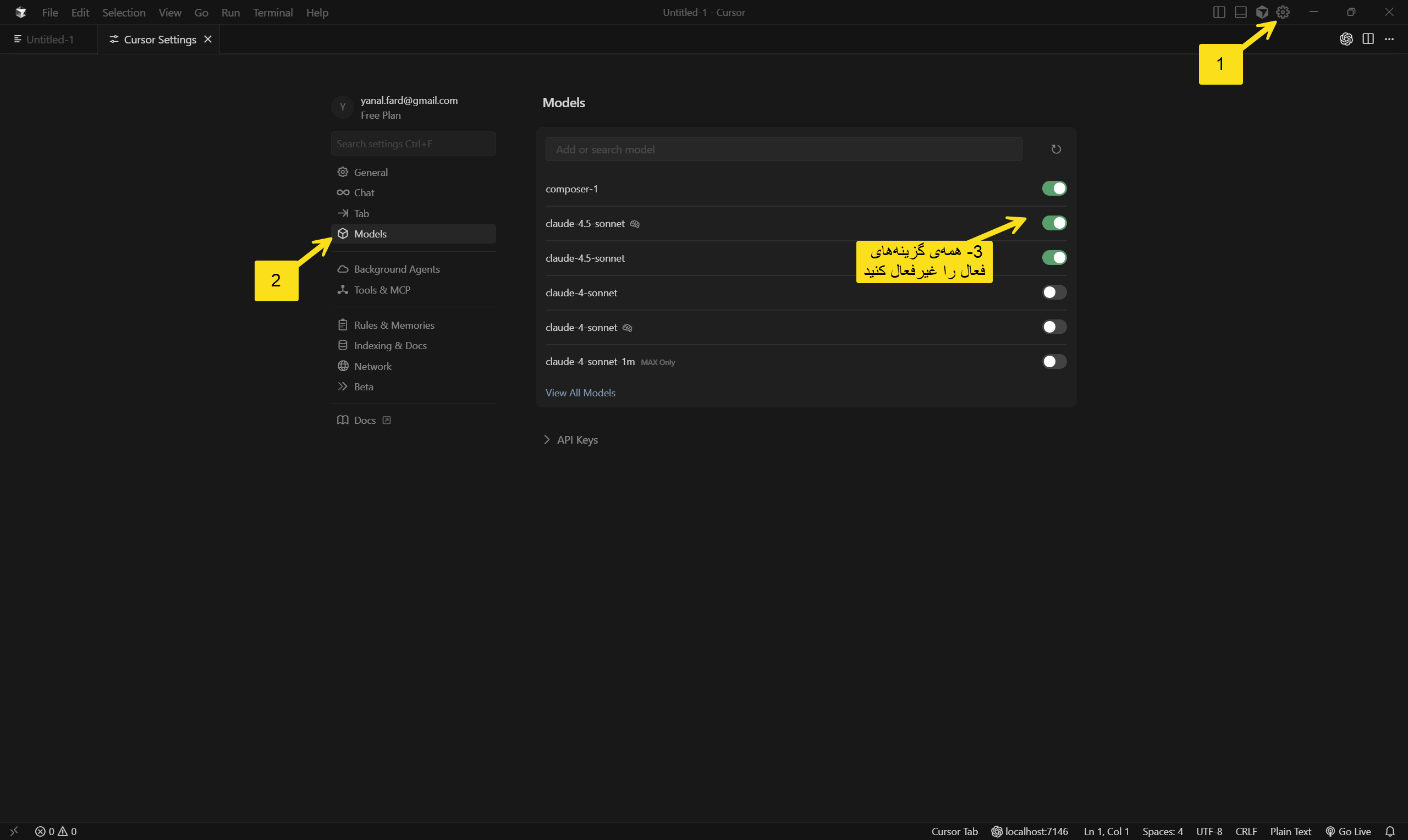The height and width of the screenshot is (840, 1408).
Task: Enable the claude-4-sonnet-1m toggle
Action: 1054,361
